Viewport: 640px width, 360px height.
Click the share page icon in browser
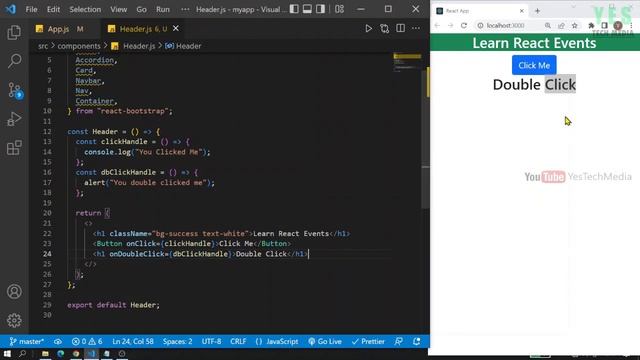561,25
